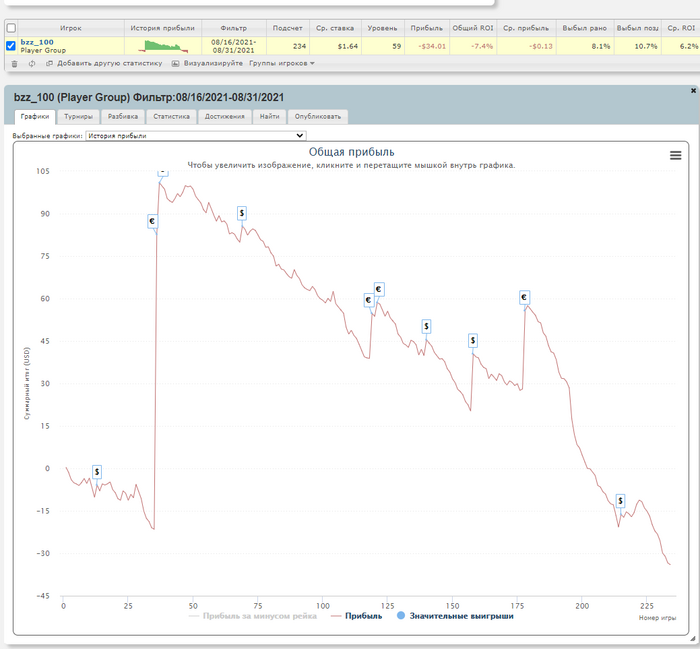Switch to the Статистика tab
Image resolution: width=700 pixels, height=649 pixels.
171,116
